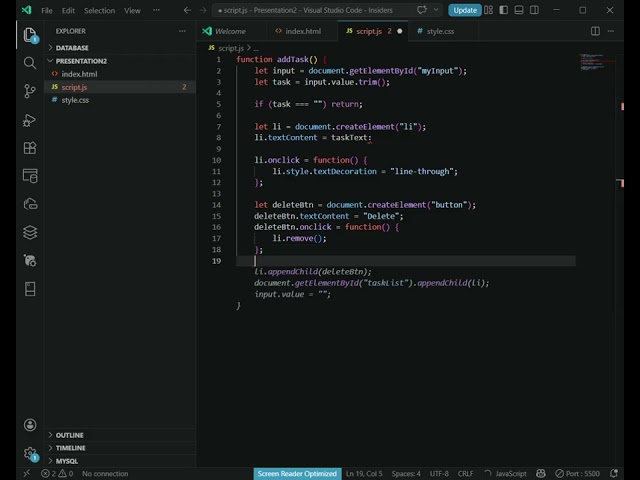Viewport: 640px width, 480px height.
Task: Split the editor right
Action: 595,31
